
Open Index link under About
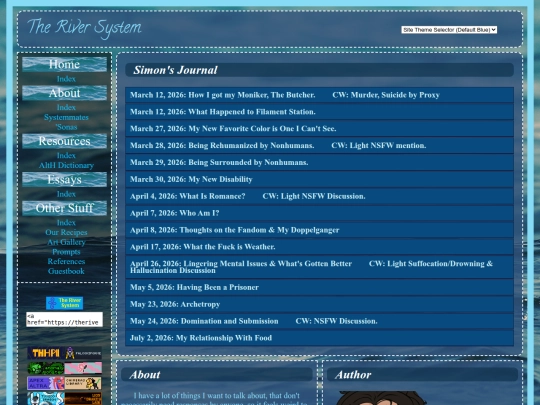66,107
